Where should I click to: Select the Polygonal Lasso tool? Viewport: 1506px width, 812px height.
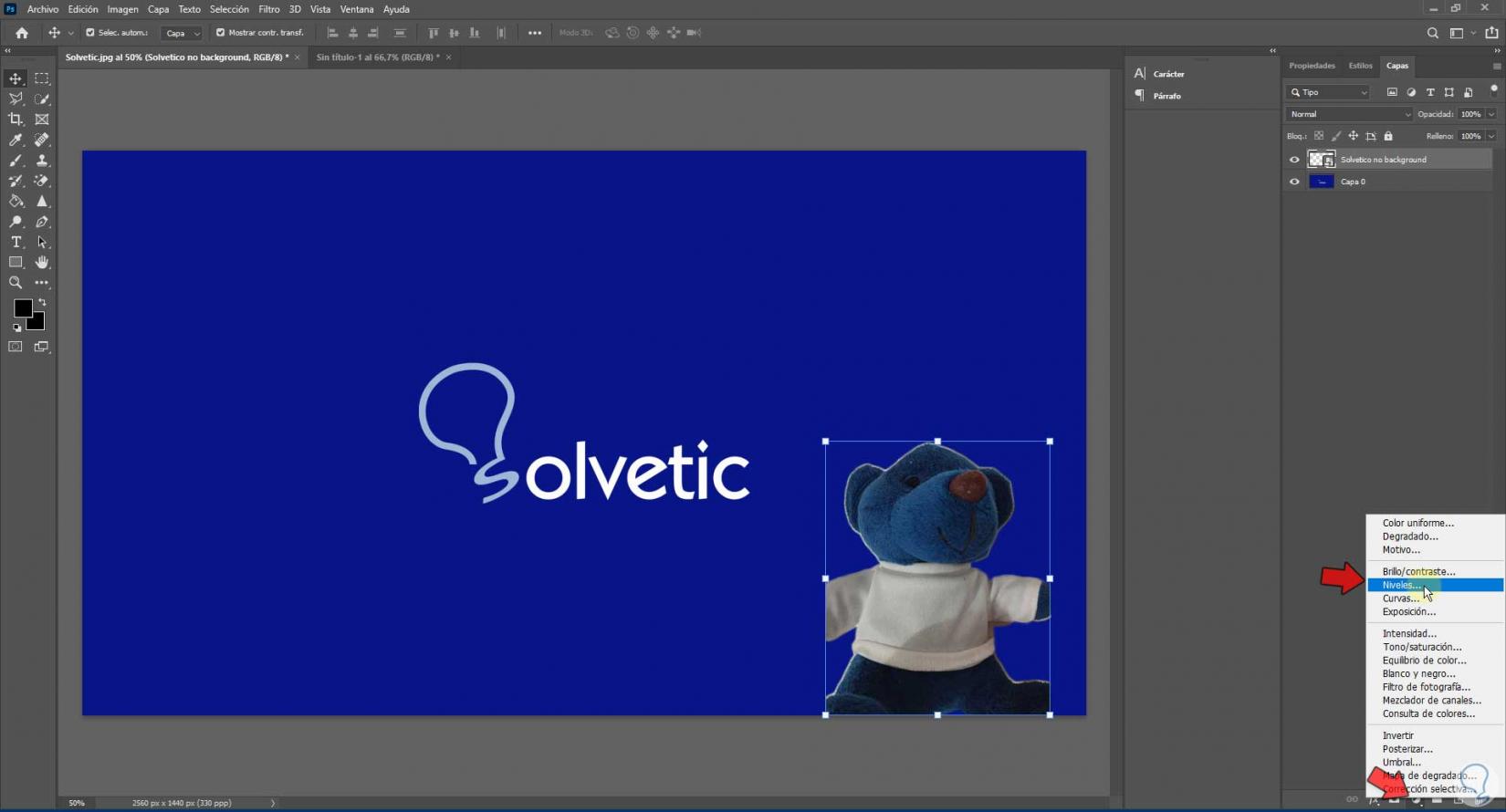click(x=16, y=99)
